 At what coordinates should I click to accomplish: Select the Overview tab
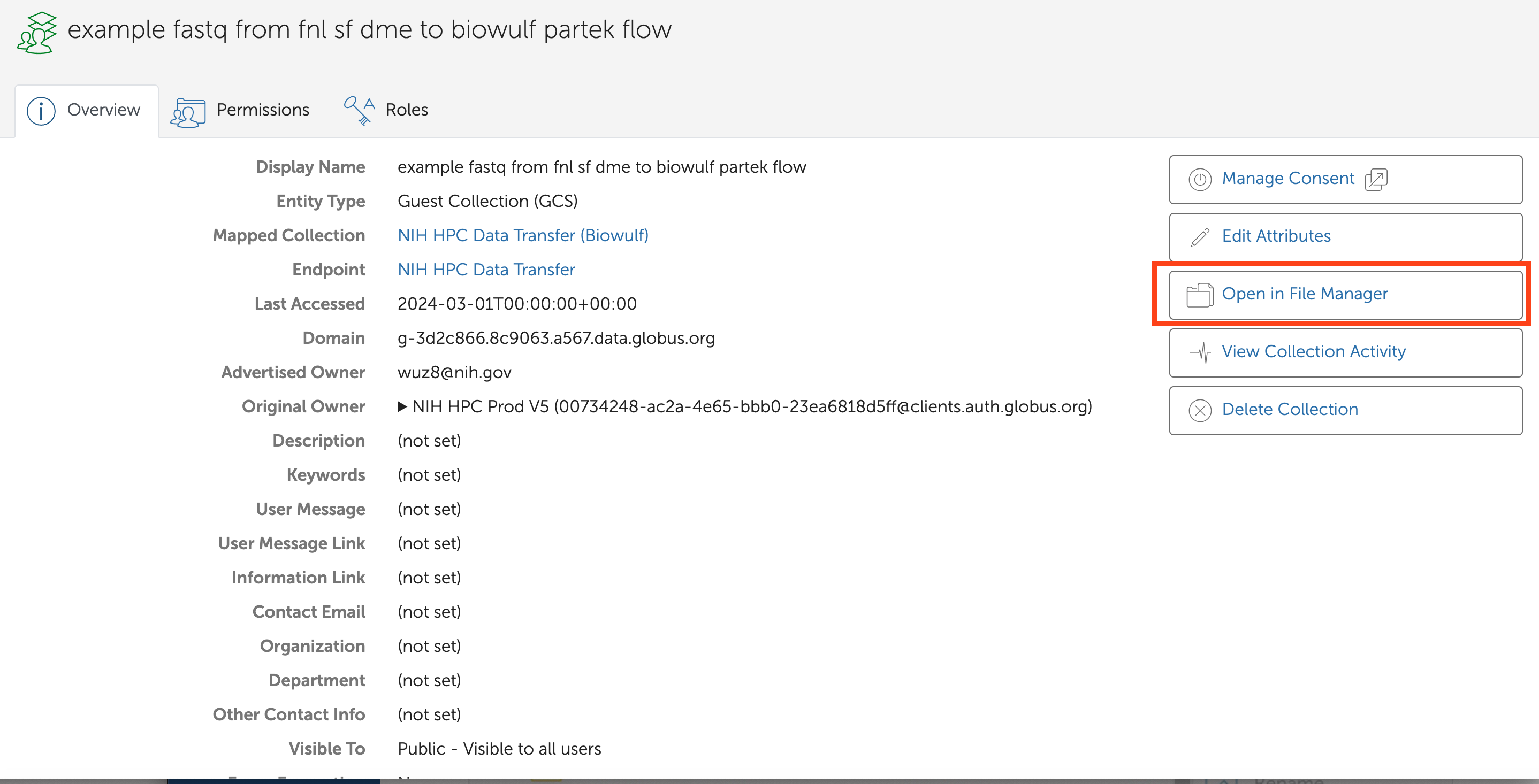point(103,111)
